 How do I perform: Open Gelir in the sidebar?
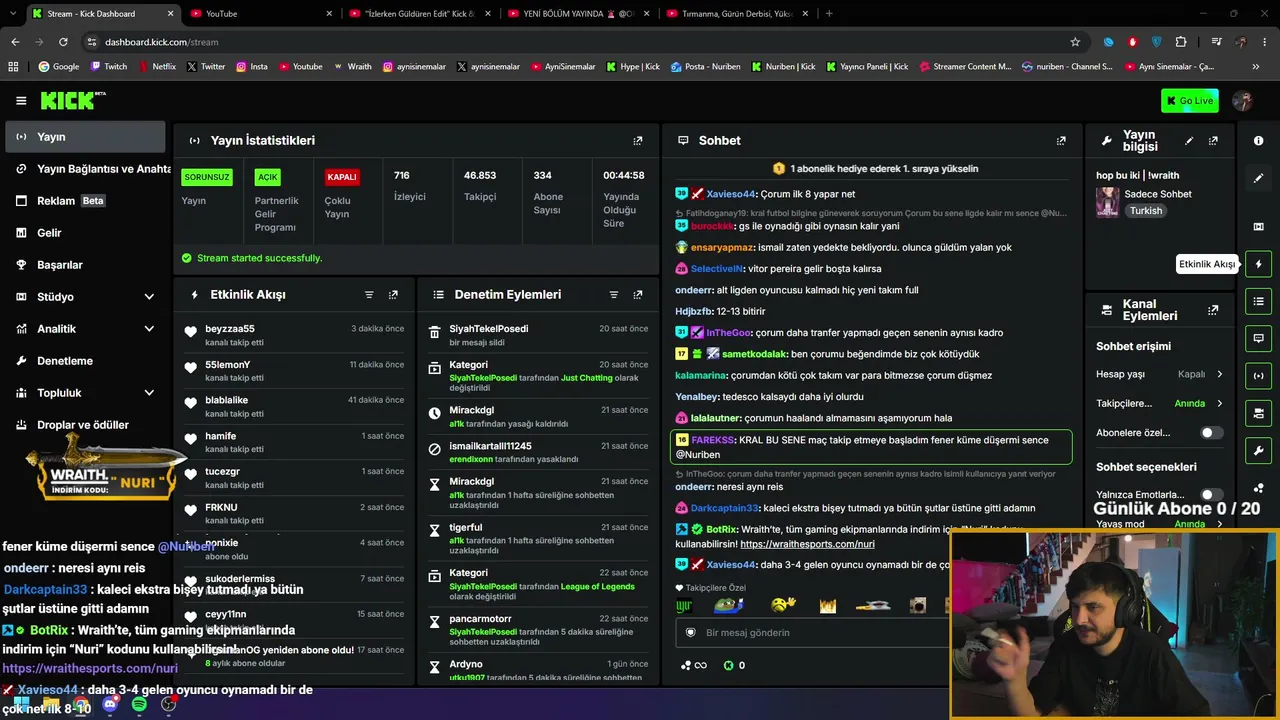[85, 233]
